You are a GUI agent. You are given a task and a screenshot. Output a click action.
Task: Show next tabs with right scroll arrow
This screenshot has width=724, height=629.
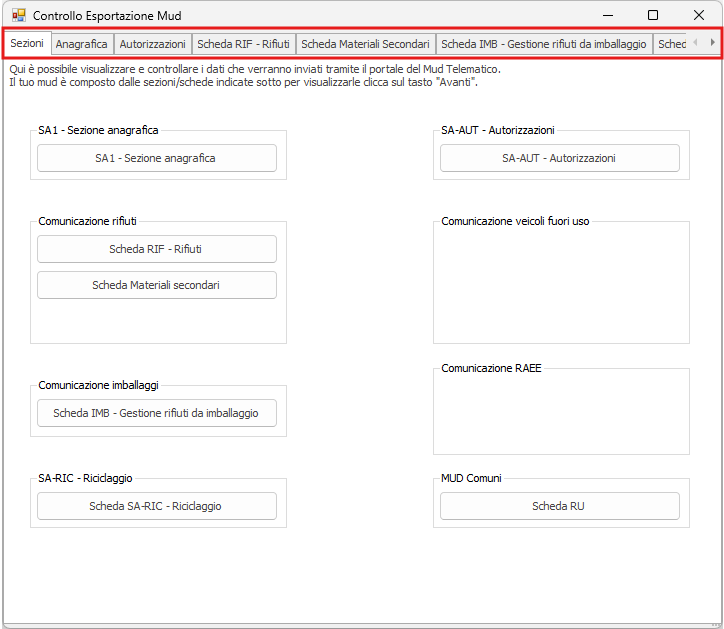(x=712, y=42)
